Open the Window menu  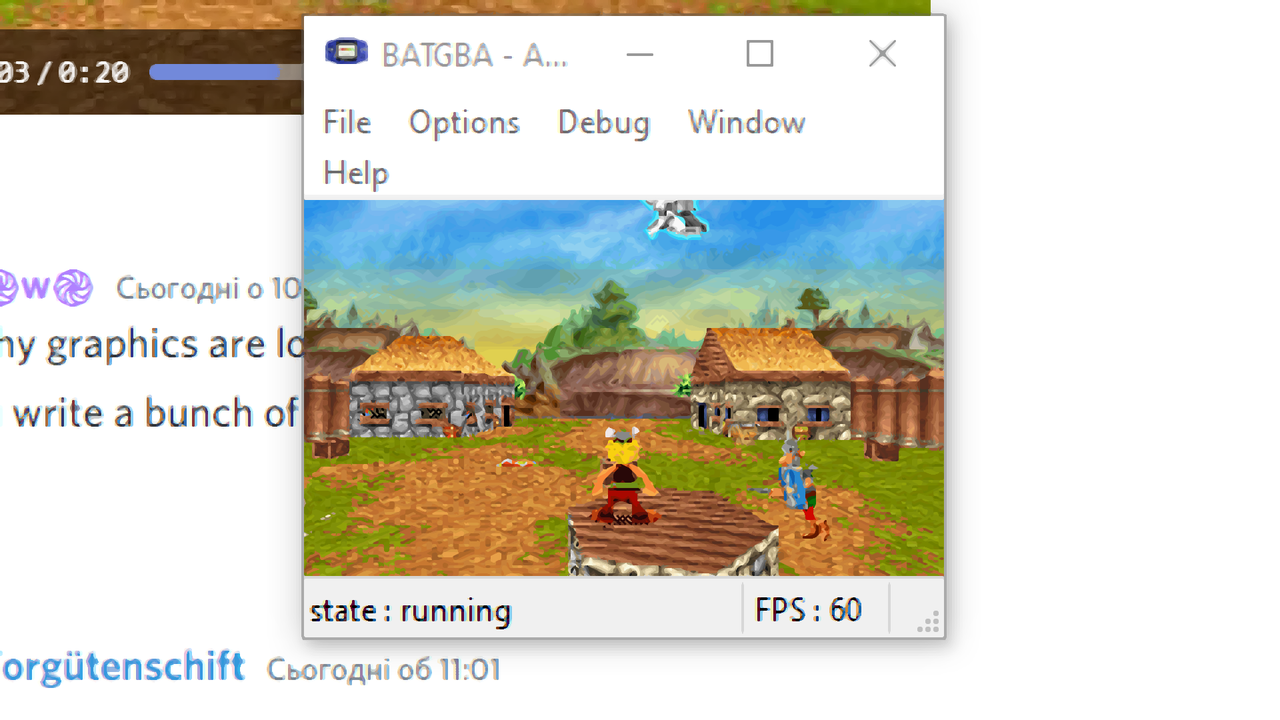746,122
